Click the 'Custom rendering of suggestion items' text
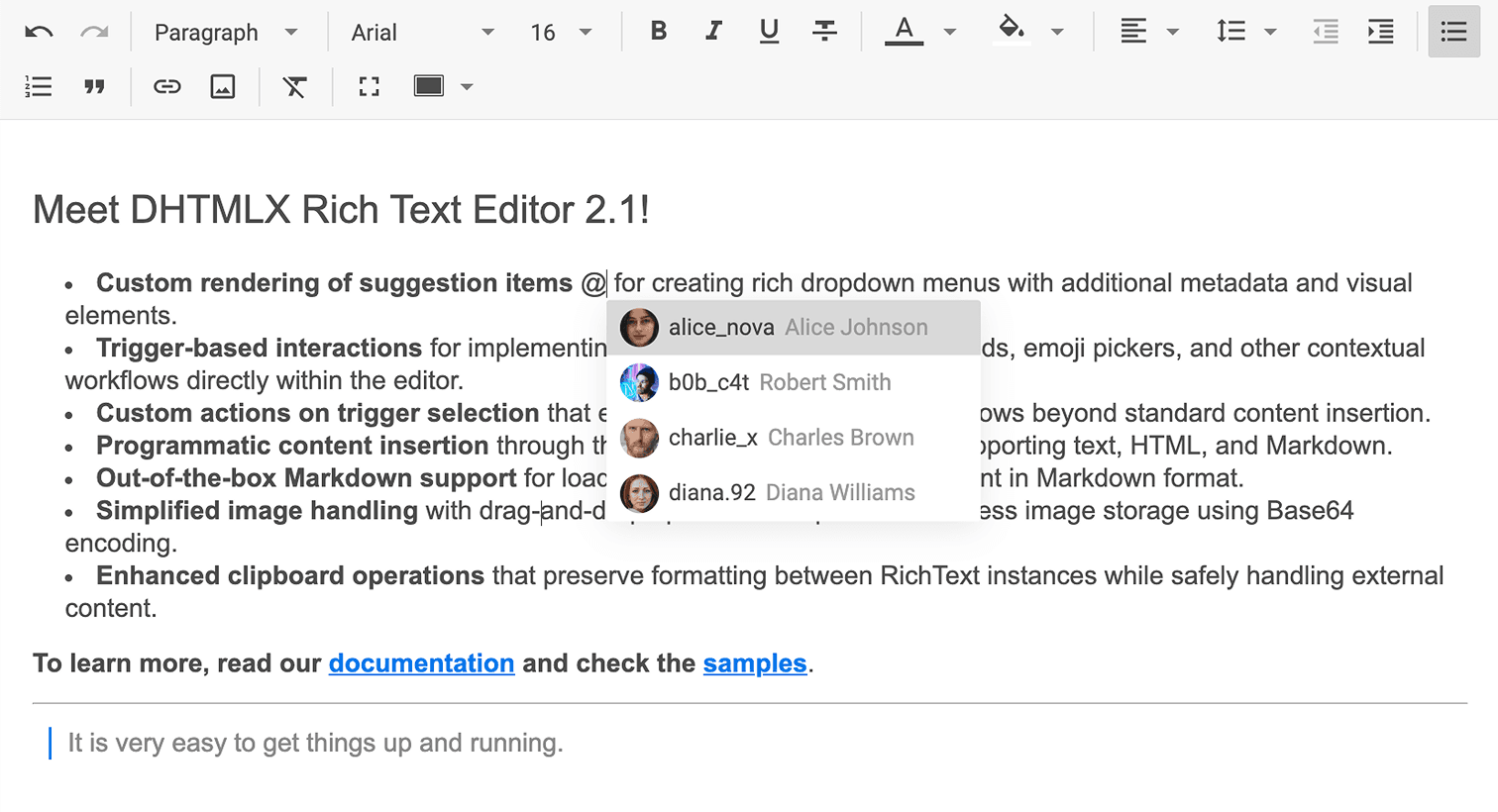Viewport: 1498px width, 812px height. coord(335,283)
